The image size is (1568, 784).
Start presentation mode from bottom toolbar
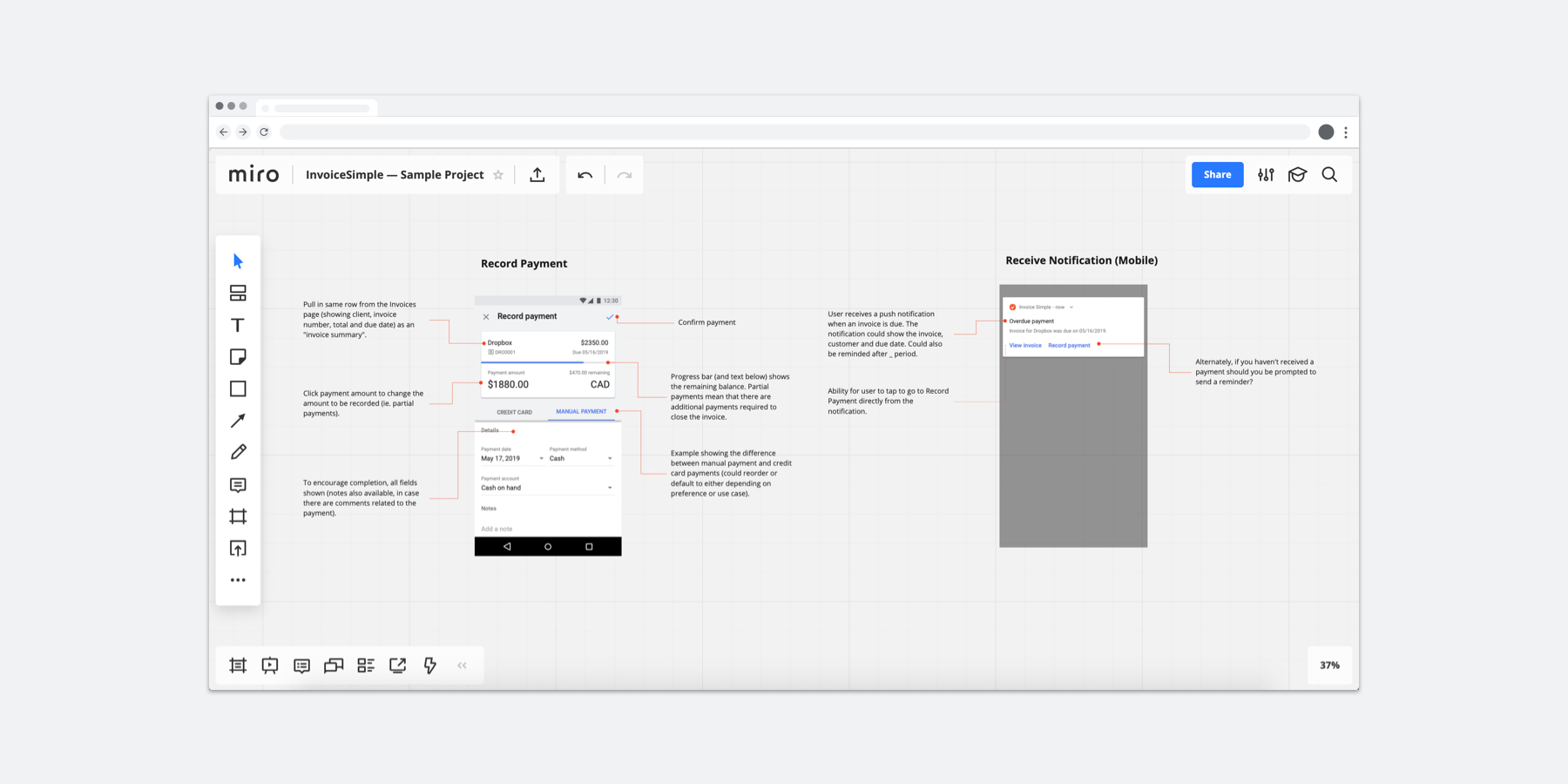[x=269, y=665]
